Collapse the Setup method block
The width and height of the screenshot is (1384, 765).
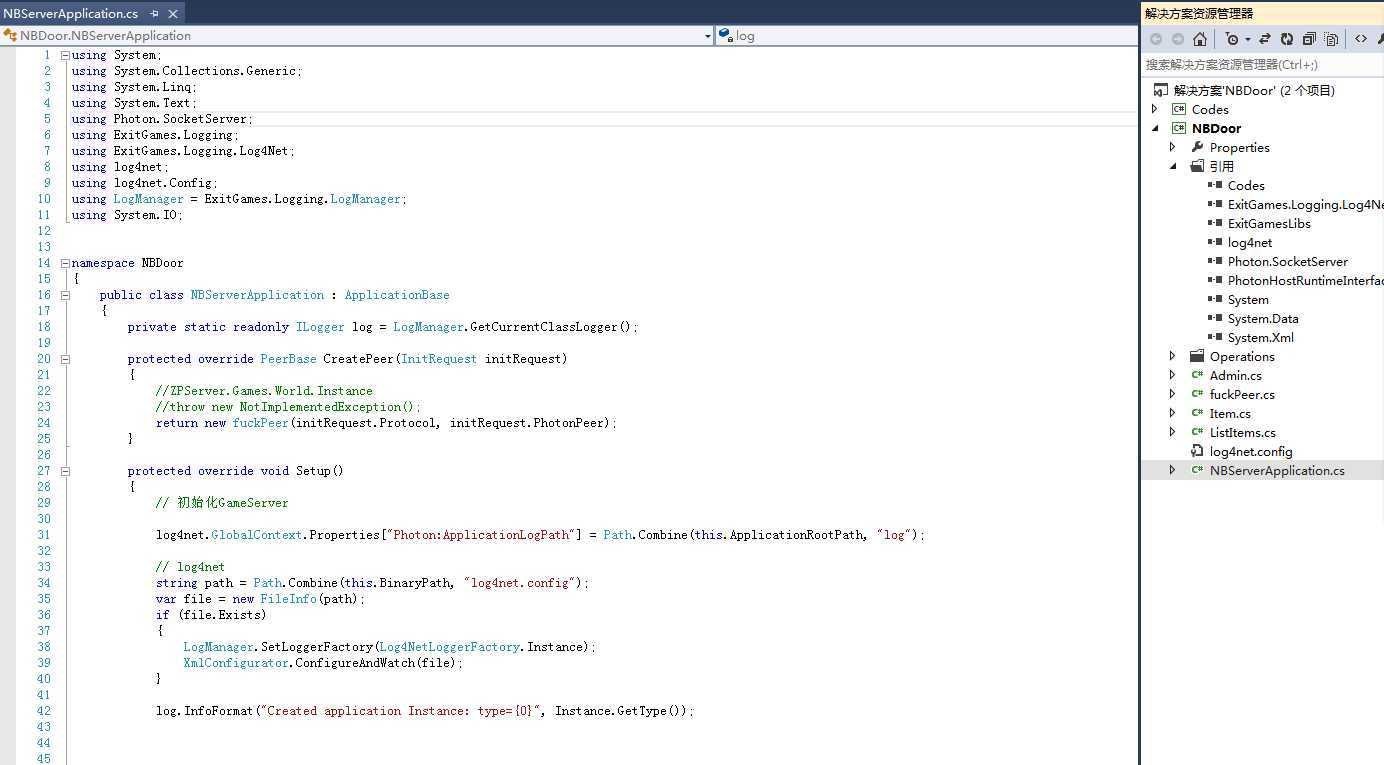tap(65, 471)
